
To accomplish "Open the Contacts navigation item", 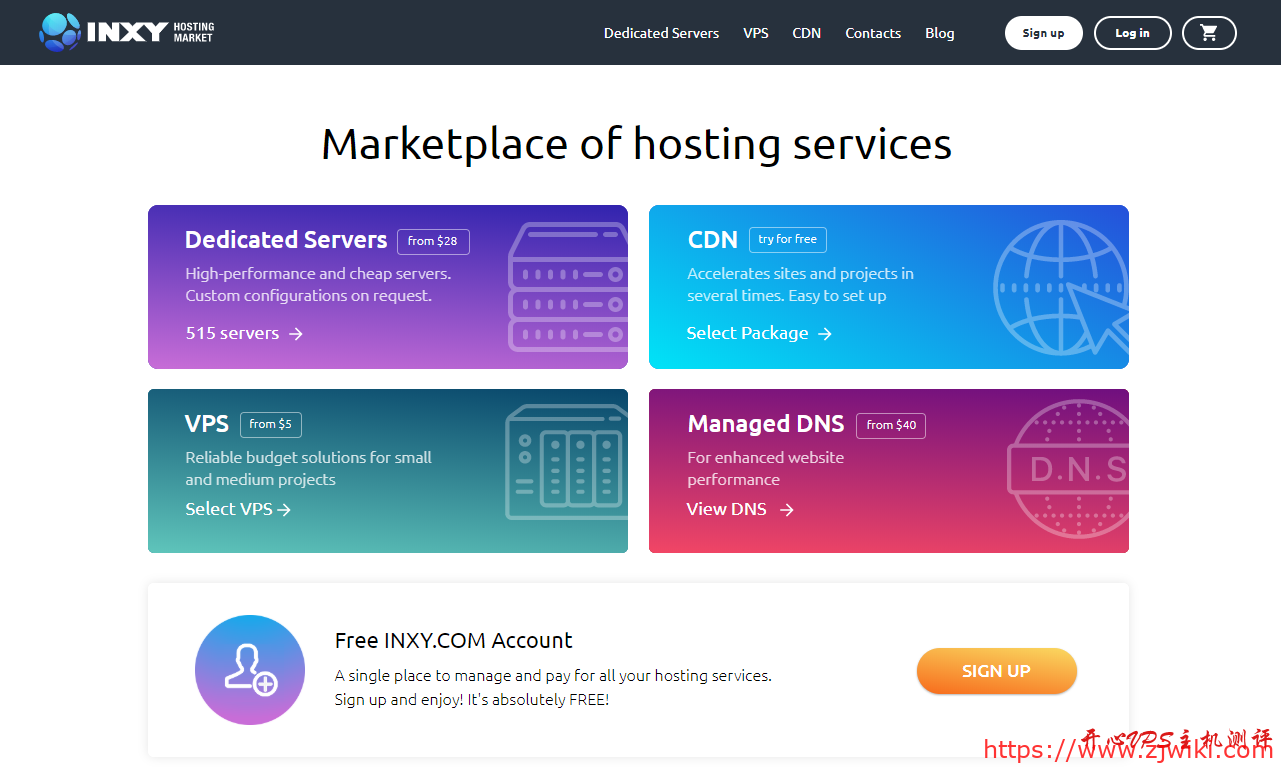I will [x=872, y=32].
